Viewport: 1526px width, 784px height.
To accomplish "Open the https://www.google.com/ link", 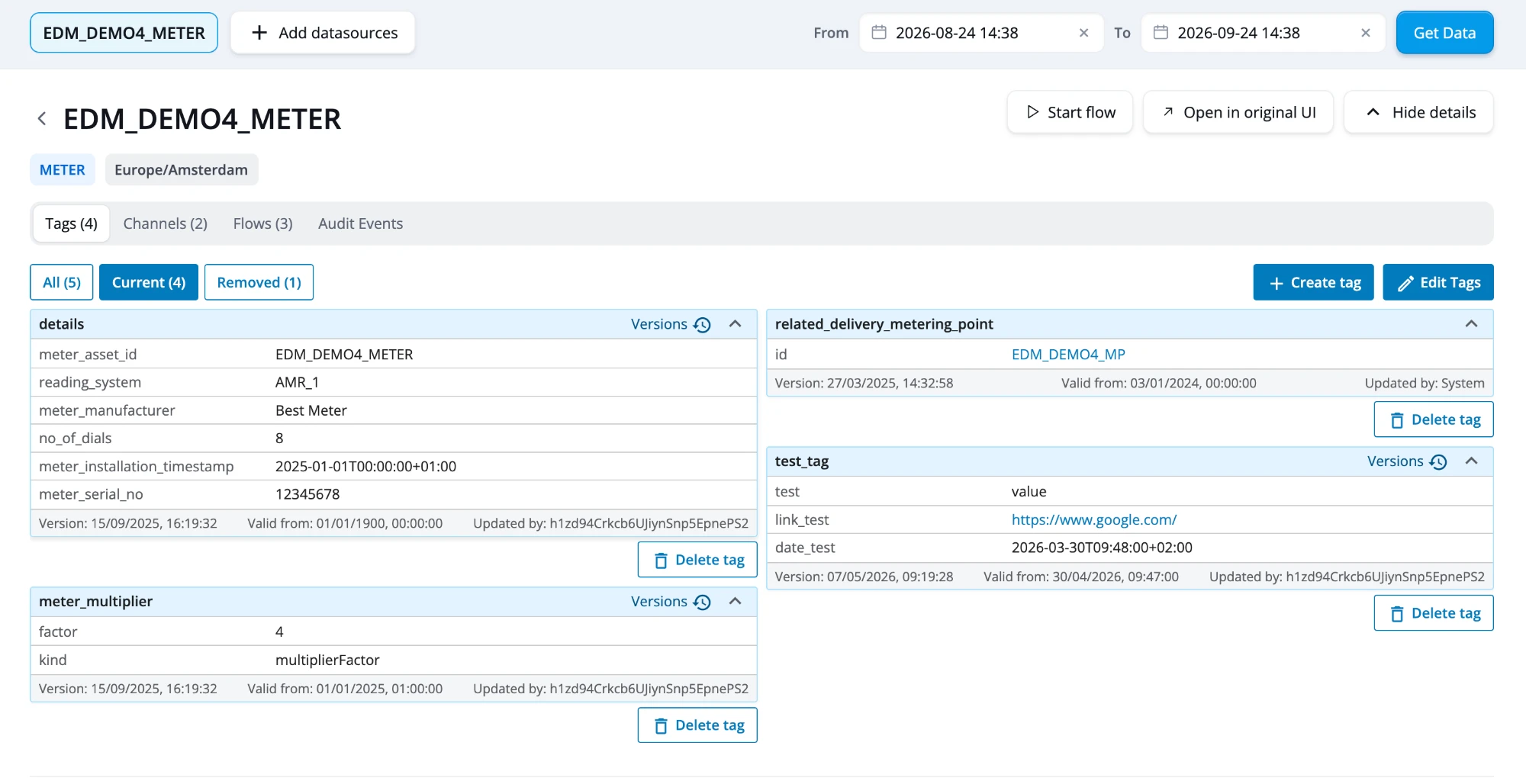I will 1094,520.
